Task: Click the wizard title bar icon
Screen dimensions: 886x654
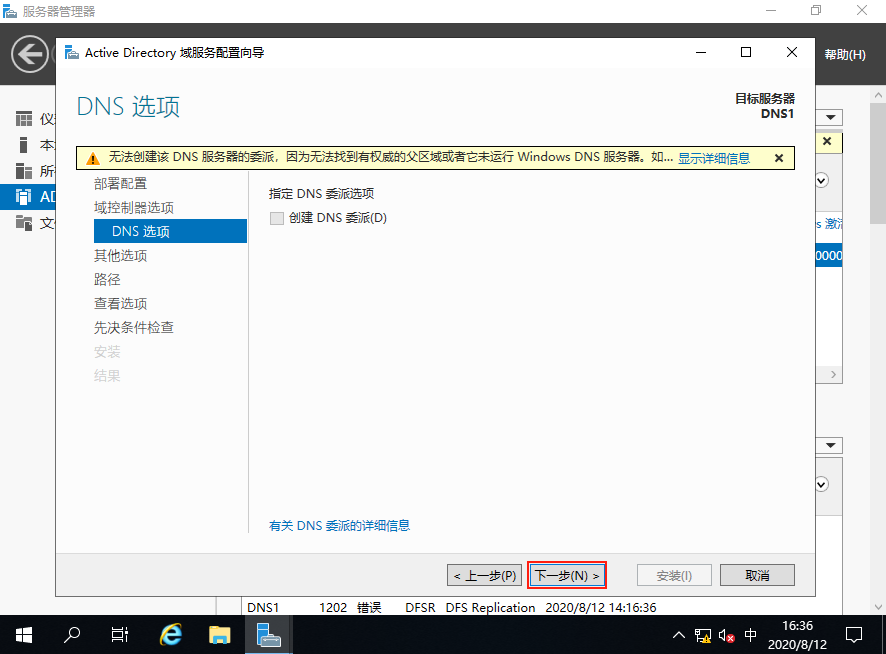Action: (x=72, y=53)
